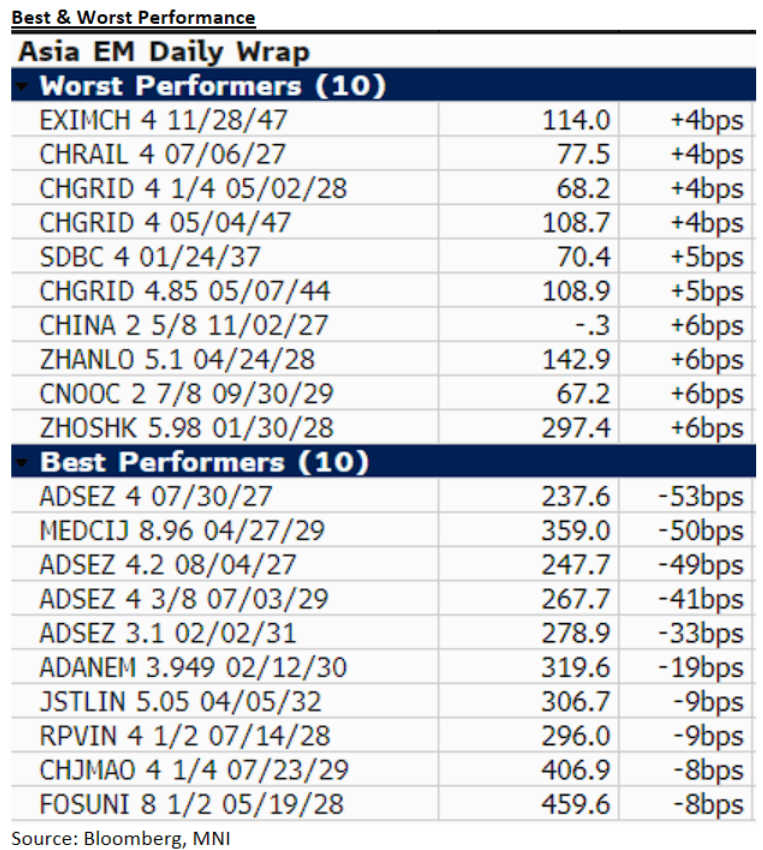Click the -8bps change for FOSUNI
Screen dimensions: 763x850
coord(708,805)
